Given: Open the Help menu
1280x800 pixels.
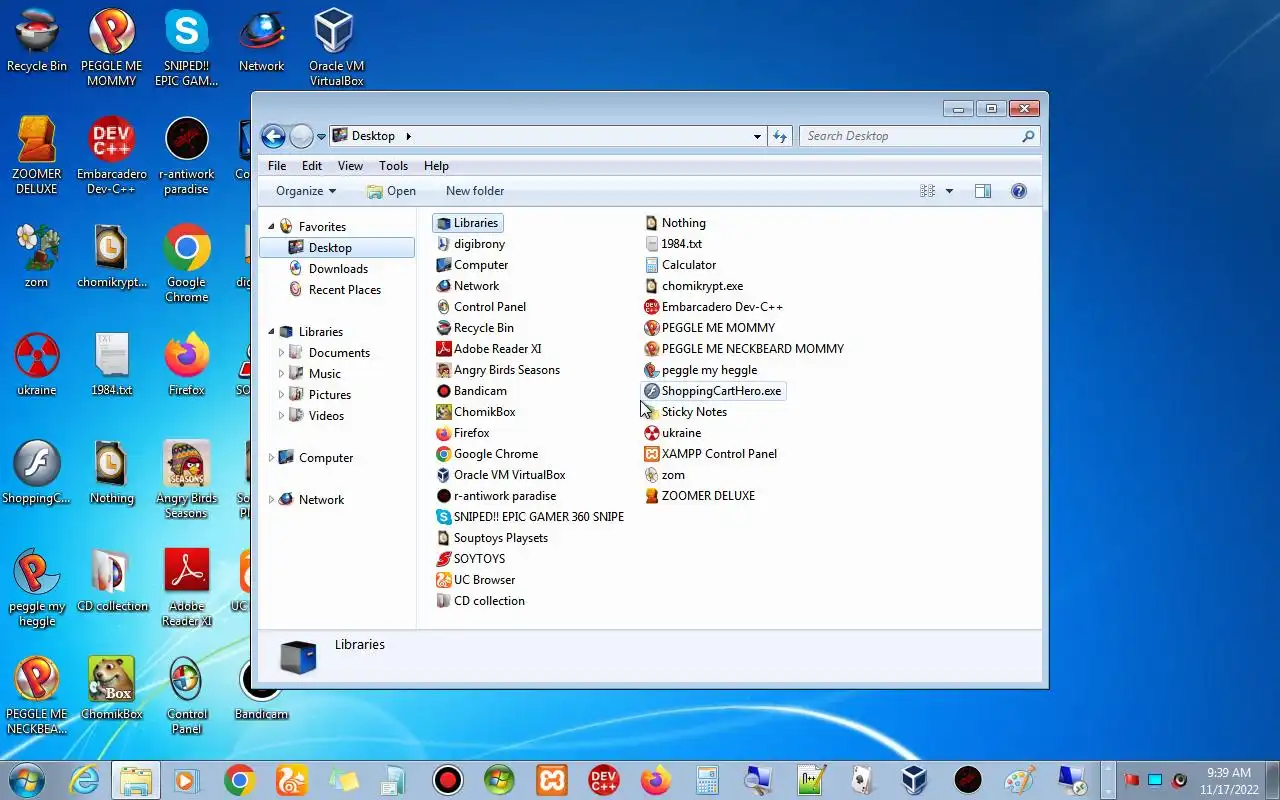Looking at the screenshot, I should click(436, 166).
